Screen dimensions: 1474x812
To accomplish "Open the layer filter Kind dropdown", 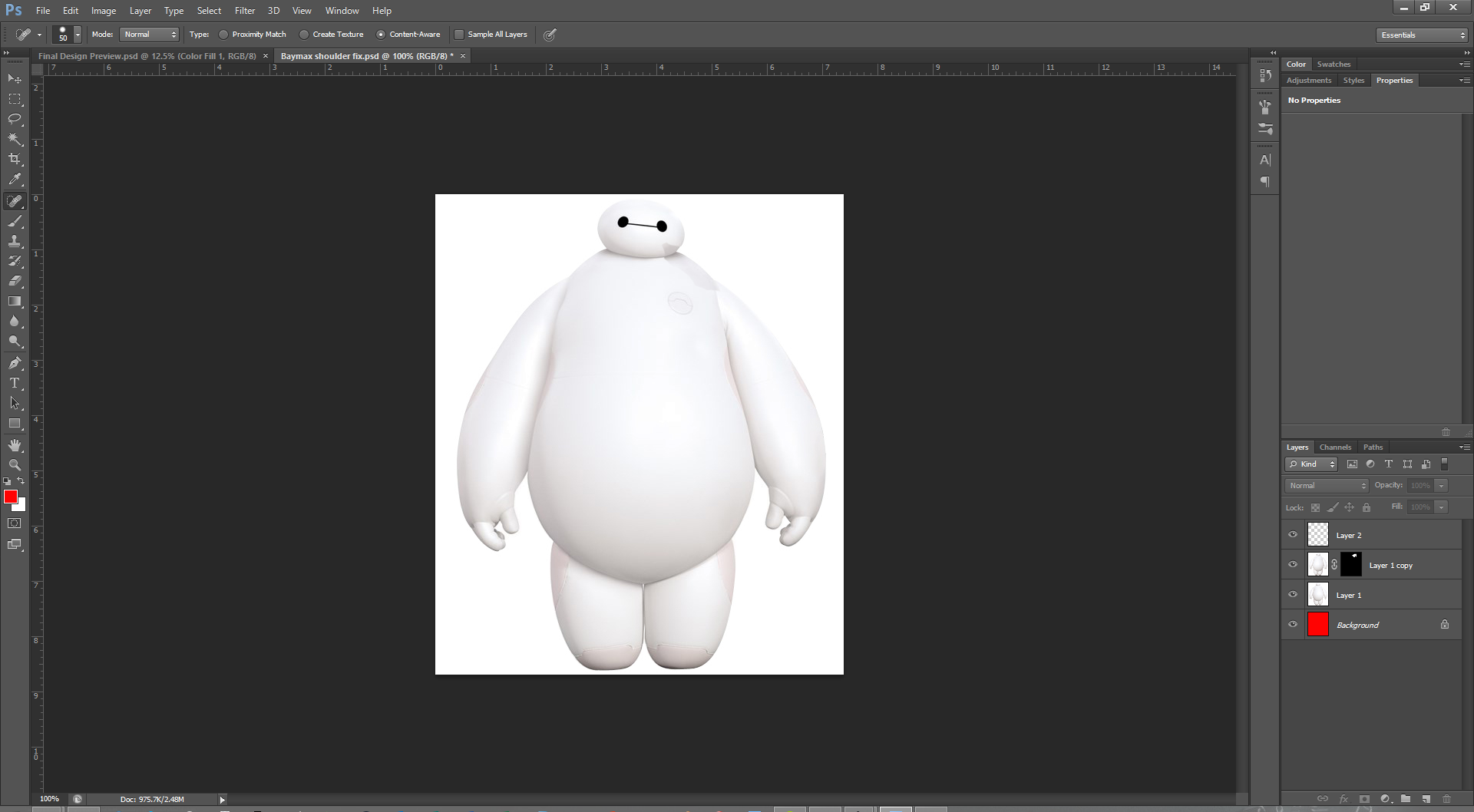I will (x=1311, y=464).
